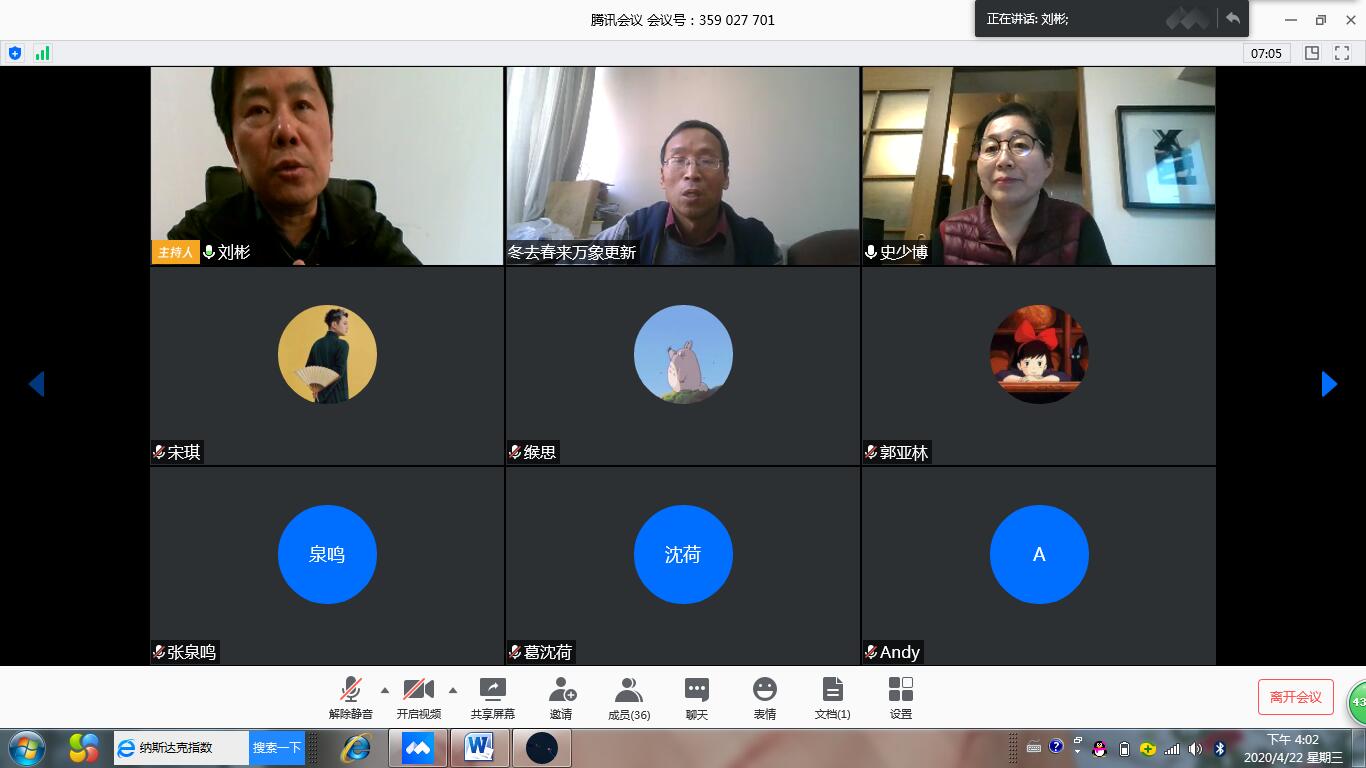Open Word from the Windows taskbar
Image resolution: width=1366 pixels, height=768 pixels.
point(479,747)
